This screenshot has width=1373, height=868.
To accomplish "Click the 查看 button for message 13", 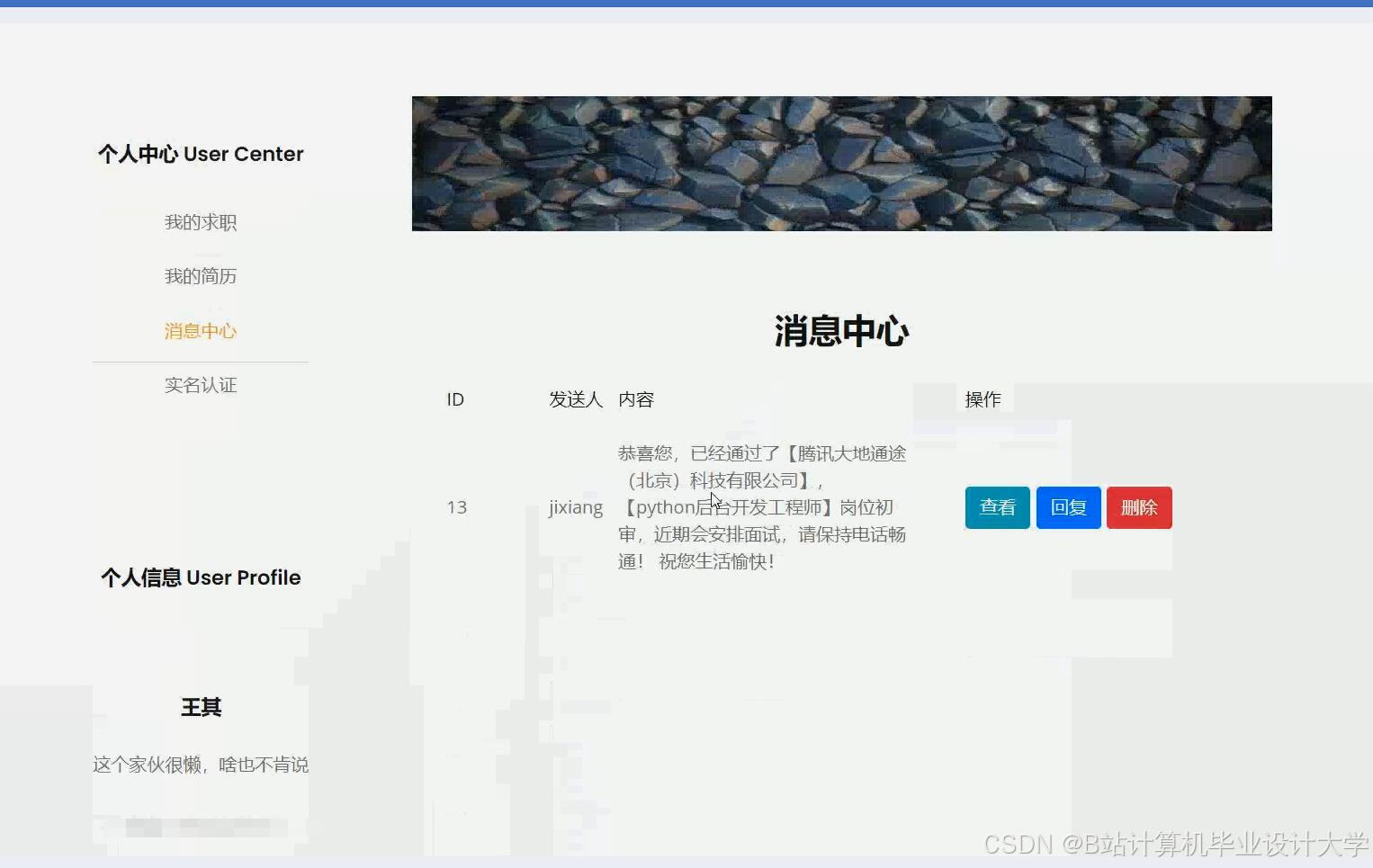I will tap(997, 507).
